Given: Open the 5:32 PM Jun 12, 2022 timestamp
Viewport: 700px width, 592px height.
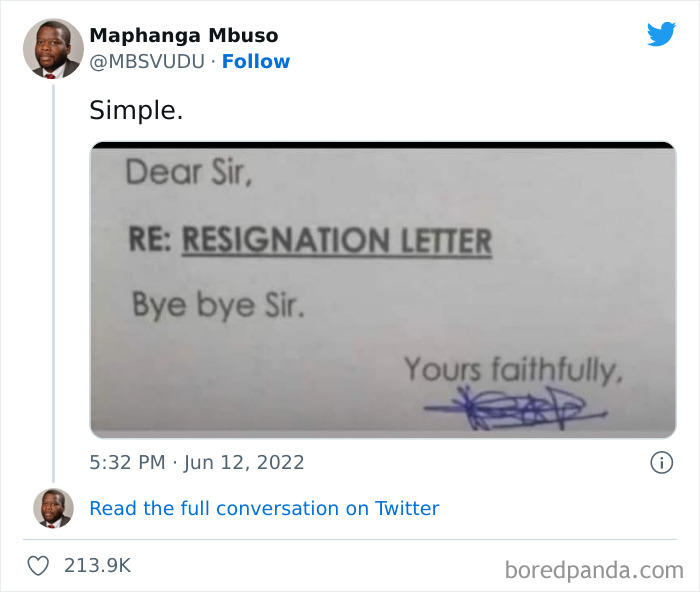Looking at the screenshot, I should pos(197,462).
